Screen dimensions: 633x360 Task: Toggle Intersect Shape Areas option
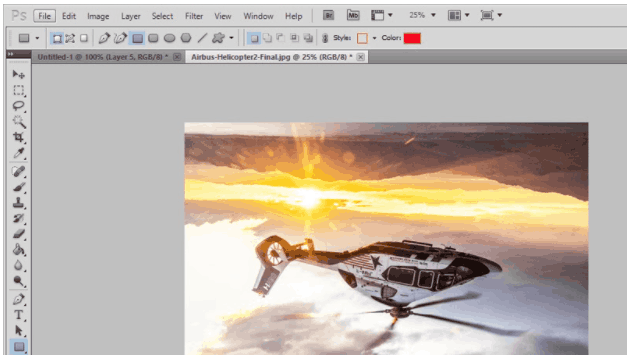coord(294,38)
